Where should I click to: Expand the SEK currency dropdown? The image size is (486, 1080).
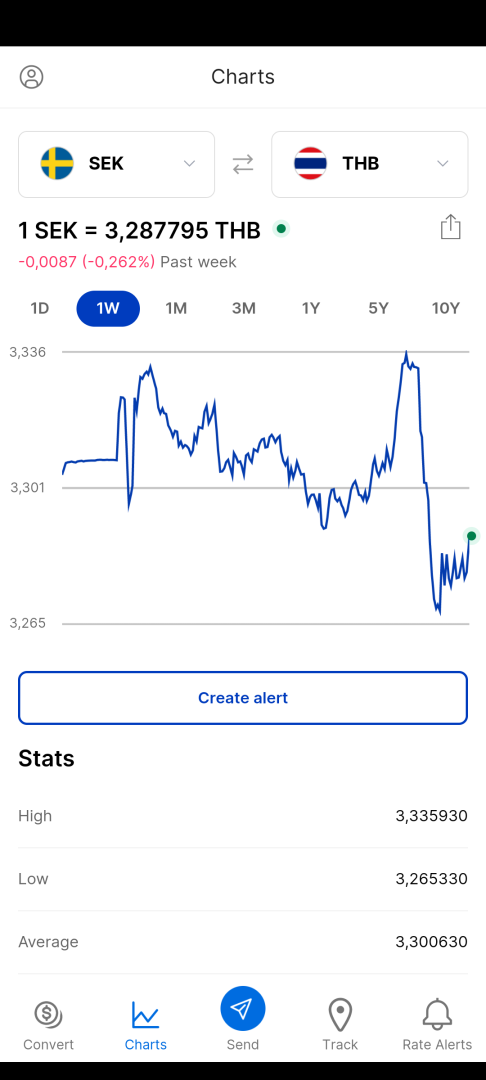click(x=189, y=163)
